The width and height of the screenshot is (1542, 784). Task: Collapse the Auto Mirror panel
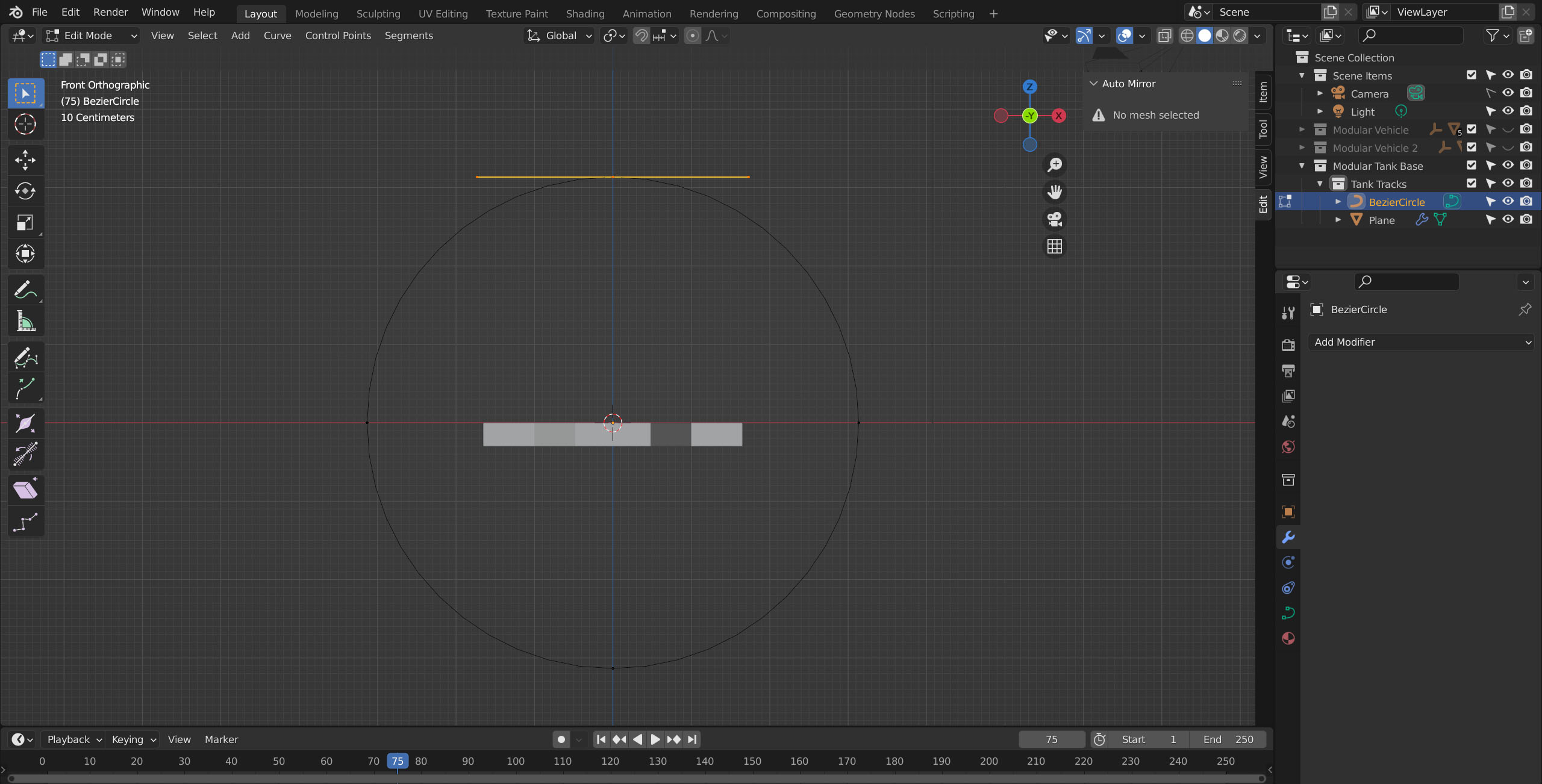[x=1093, y=84]
